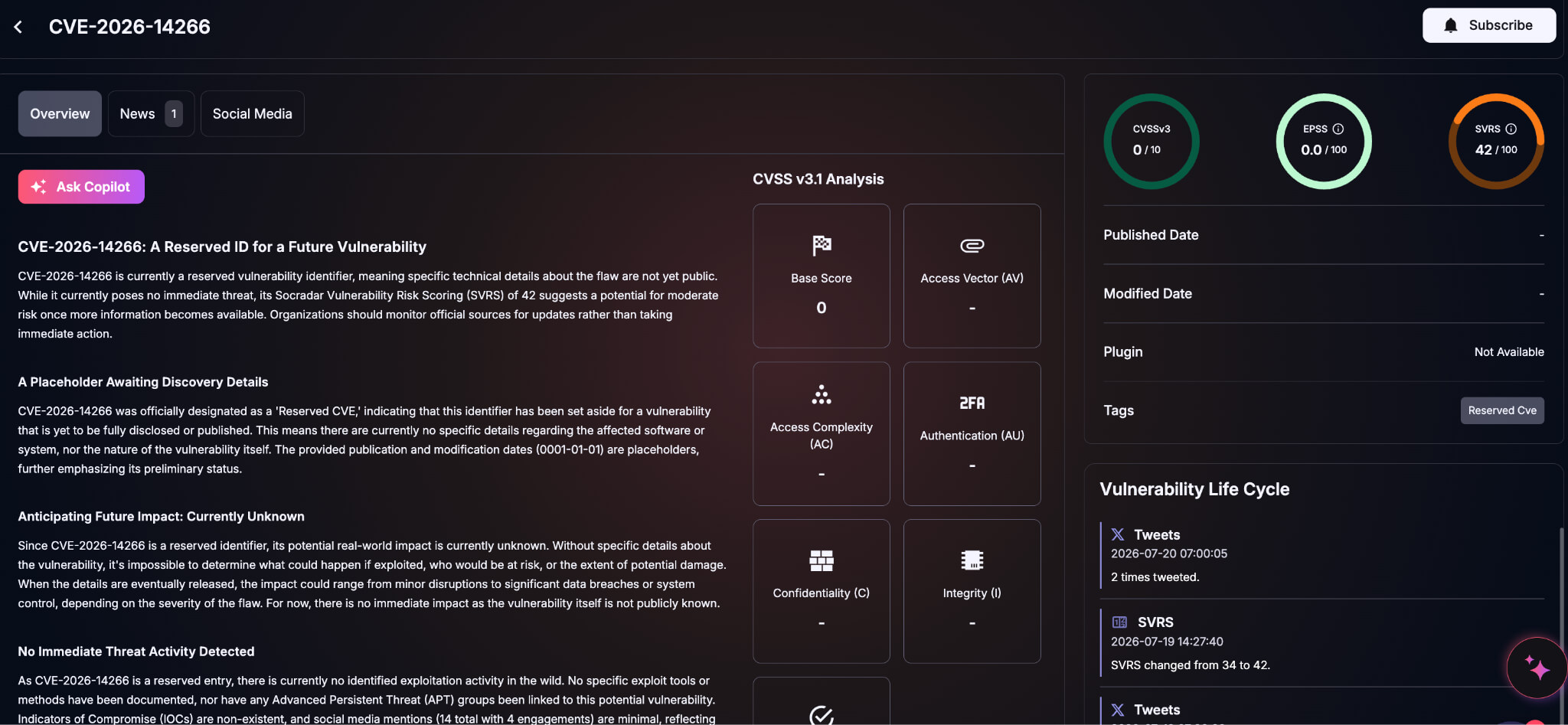The image size is (1568, 725).
Task: Open the Social Media tab
Action: pyautogui.click(x=252, y=113)
